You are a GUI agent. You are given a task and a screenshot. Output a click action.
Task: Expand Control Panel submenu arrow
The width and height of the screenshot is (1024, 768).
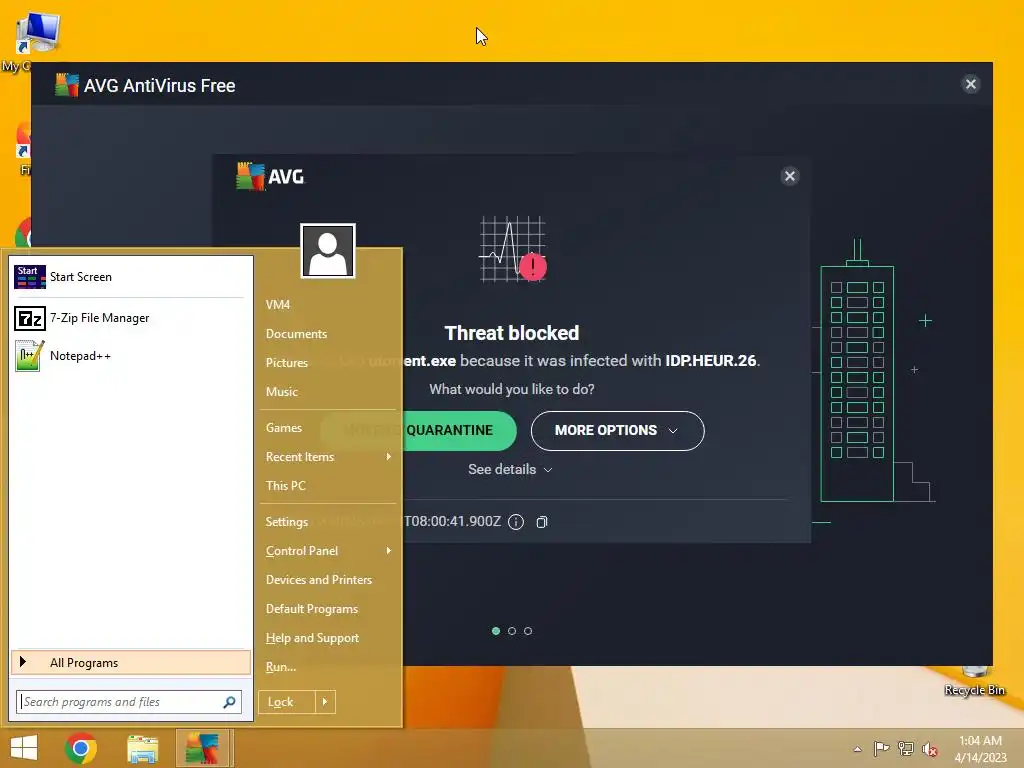tap(389, 551)
